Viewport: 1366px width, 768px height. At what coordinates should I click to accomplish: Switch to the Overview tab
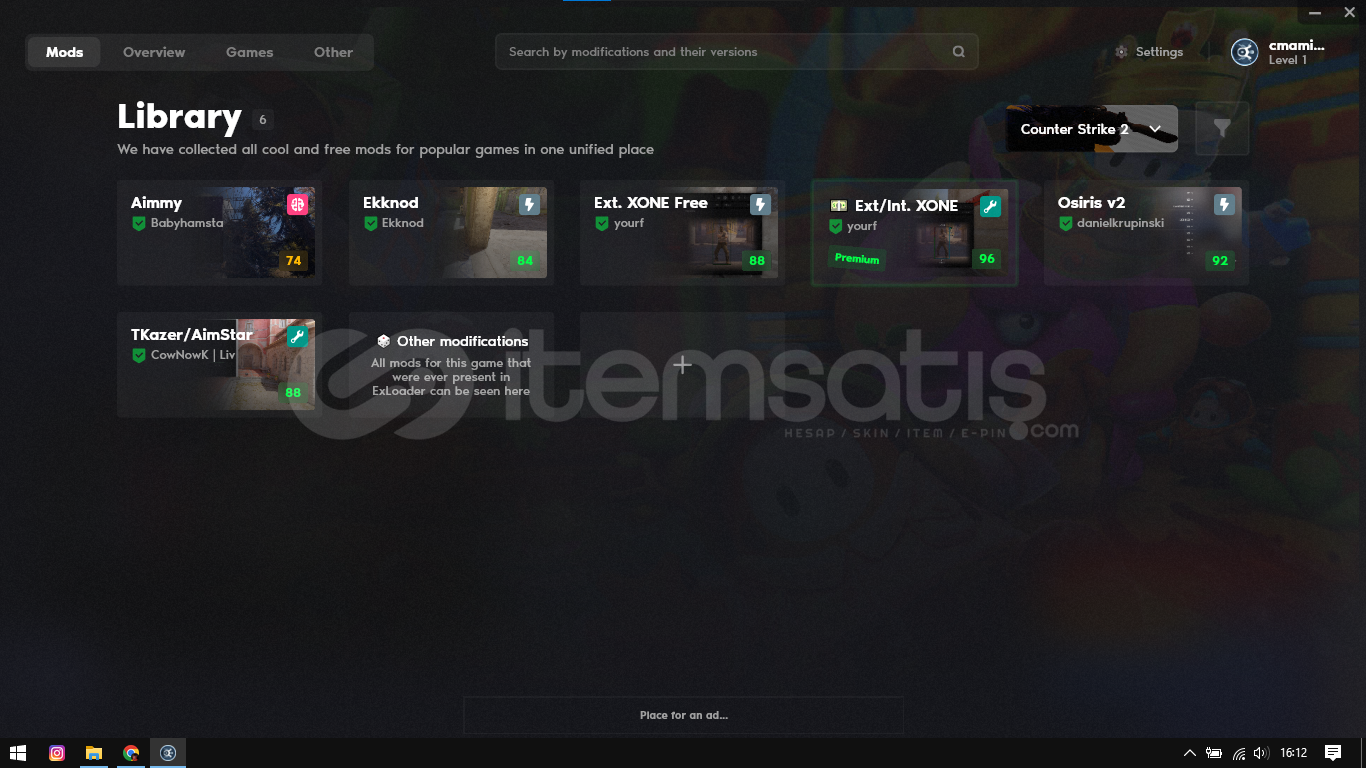(x=154, y=52)
